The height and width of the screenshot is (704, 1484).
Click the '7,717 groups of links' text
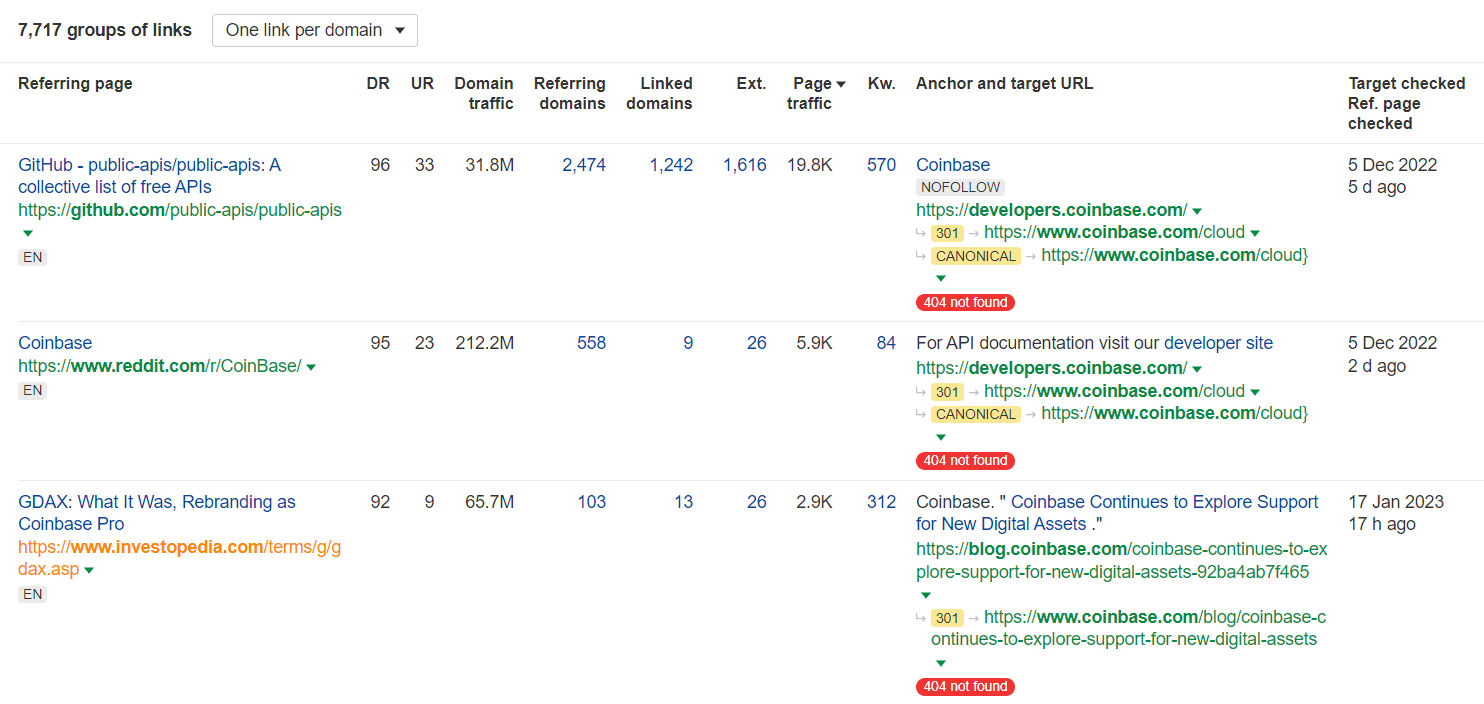pyautogui.click(x=105, y=30)
